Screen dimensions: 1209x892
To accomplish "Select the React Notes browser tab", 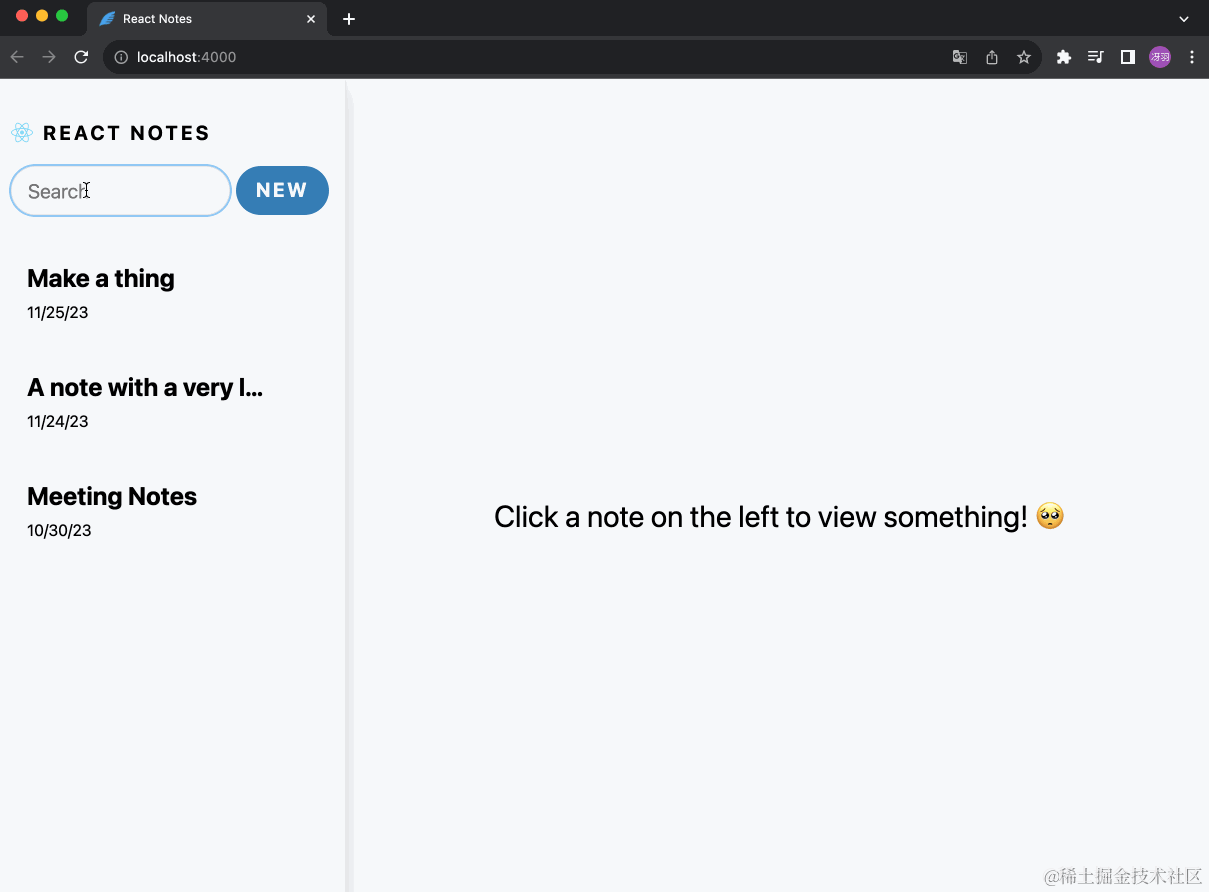I will 180,18.
